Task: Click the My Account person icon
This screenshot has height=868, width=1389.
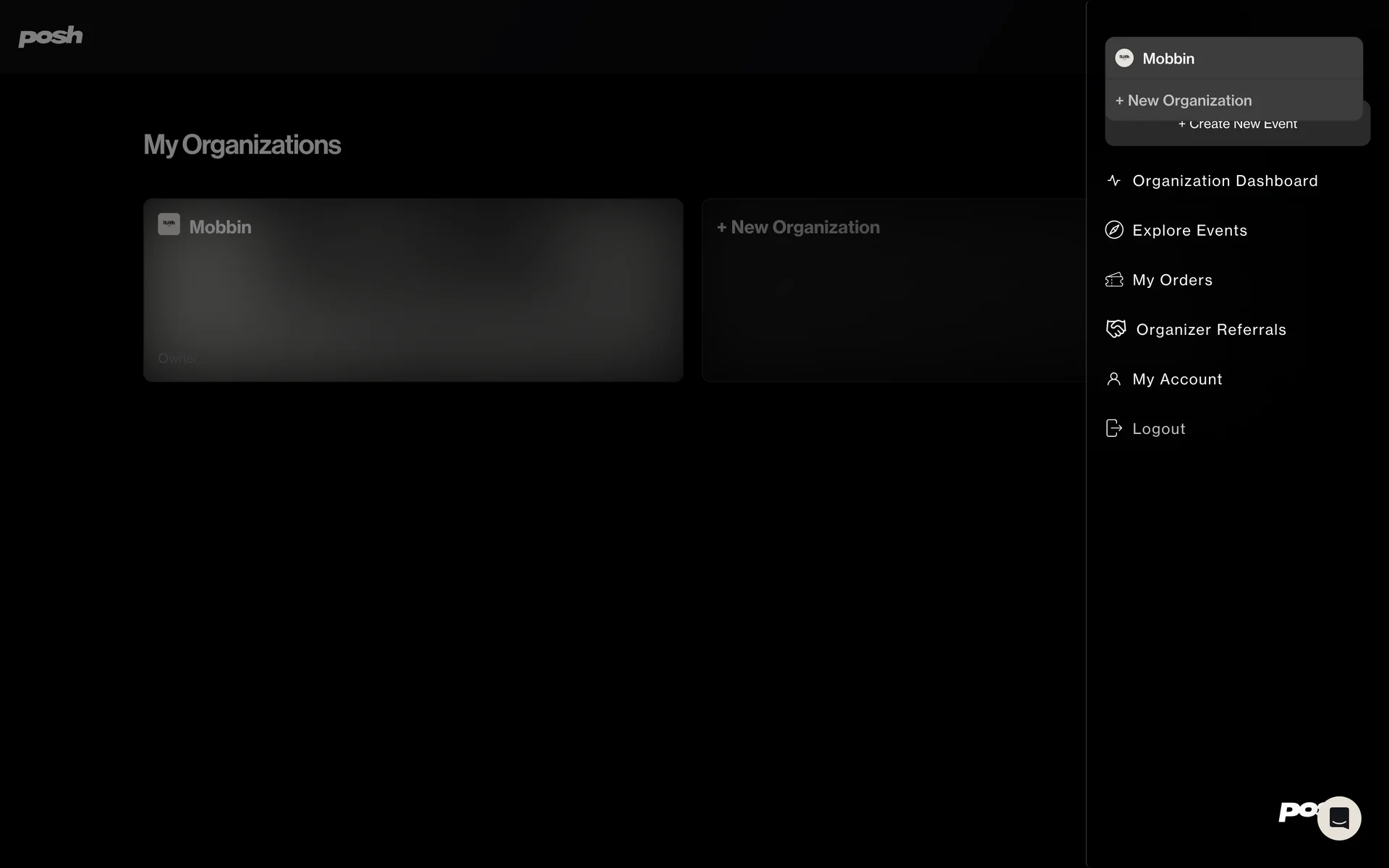Action: [1114, 379]
